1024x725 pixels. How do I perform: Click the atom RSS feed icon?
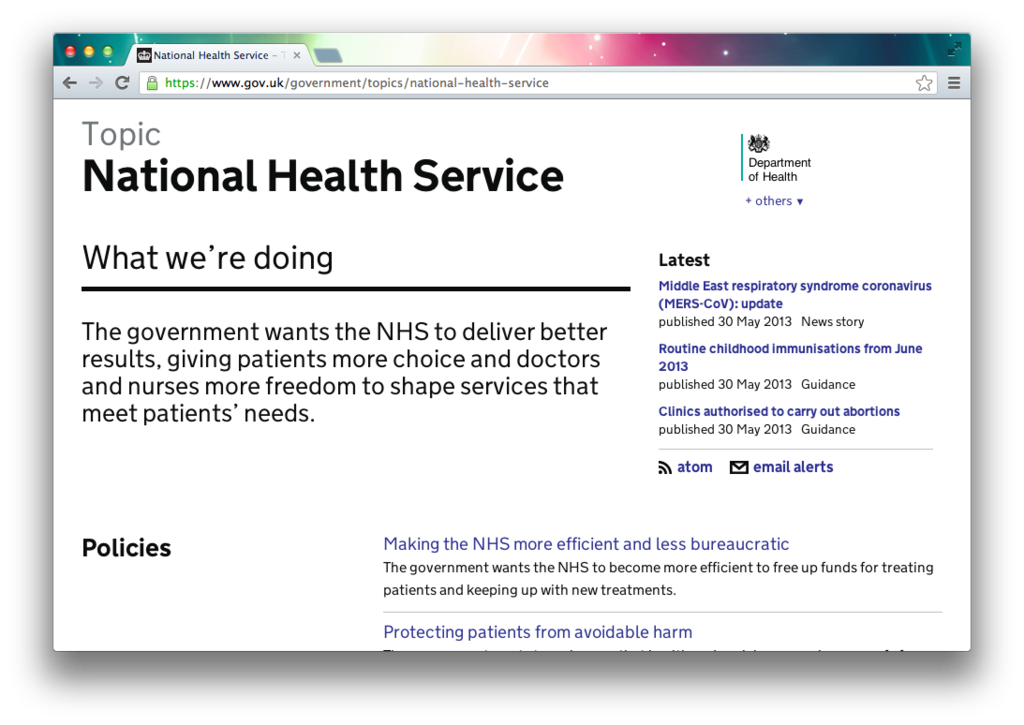pyautogui.click(x=665, y=468)
